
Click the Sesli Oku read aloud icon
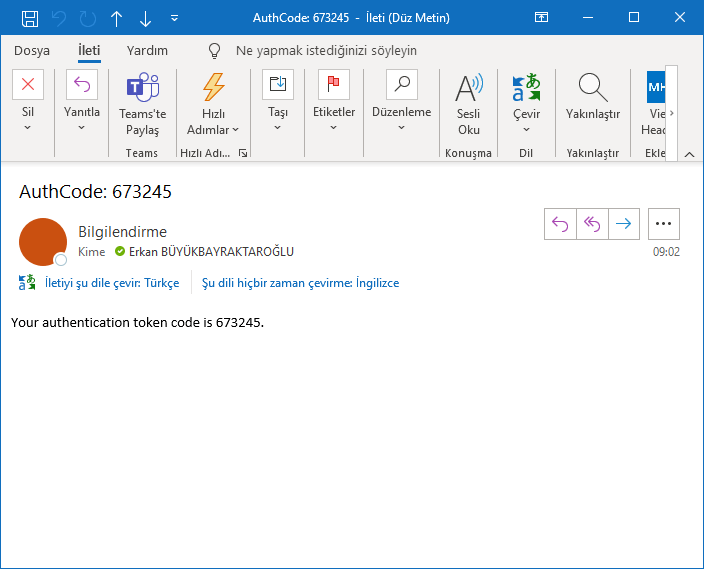click(x=469, y=88)
